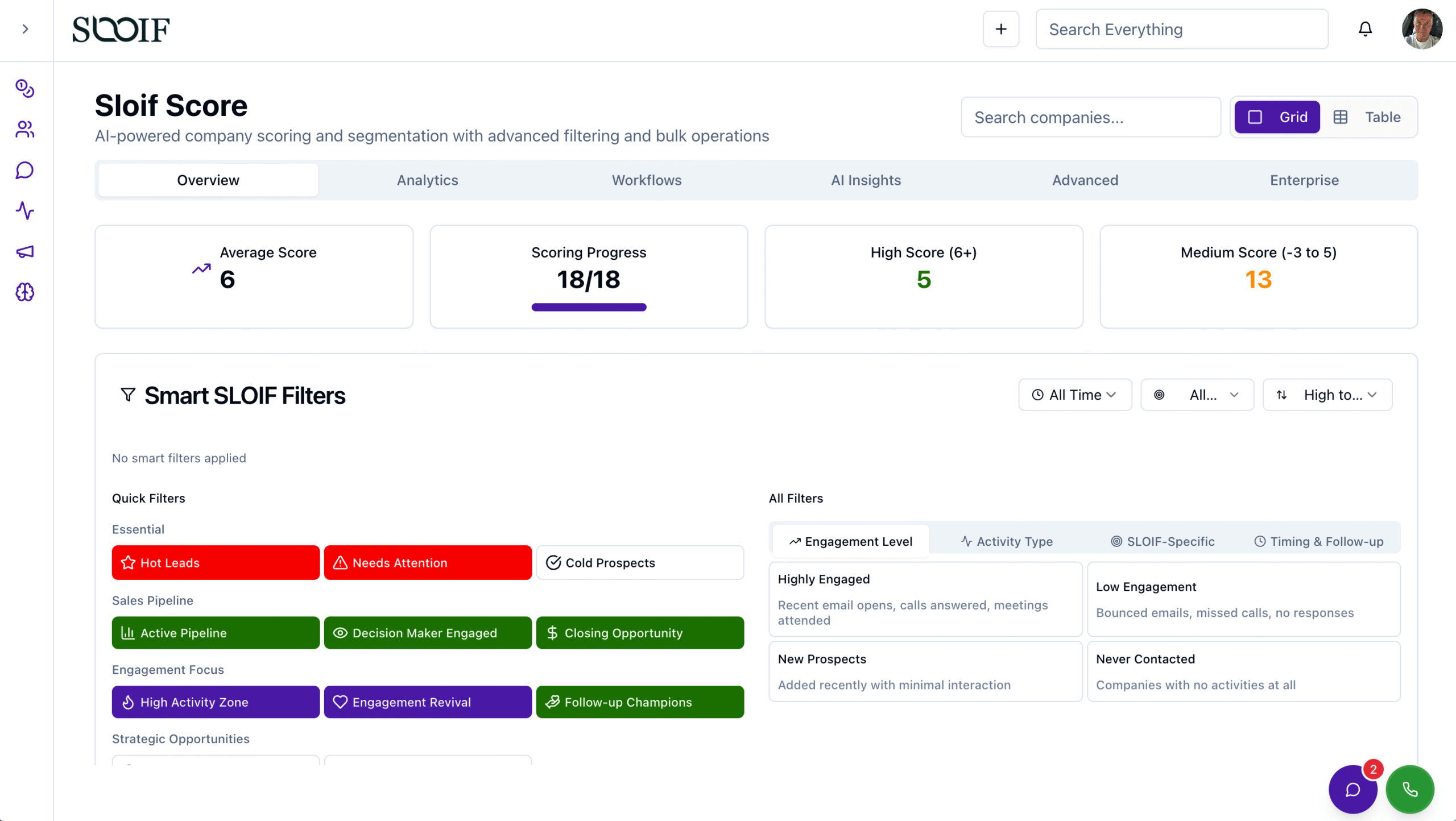This screenshot has width=1456, height=821.
Task: Click the Closing Opportunity filter button
Action: (x=640, y=633)
